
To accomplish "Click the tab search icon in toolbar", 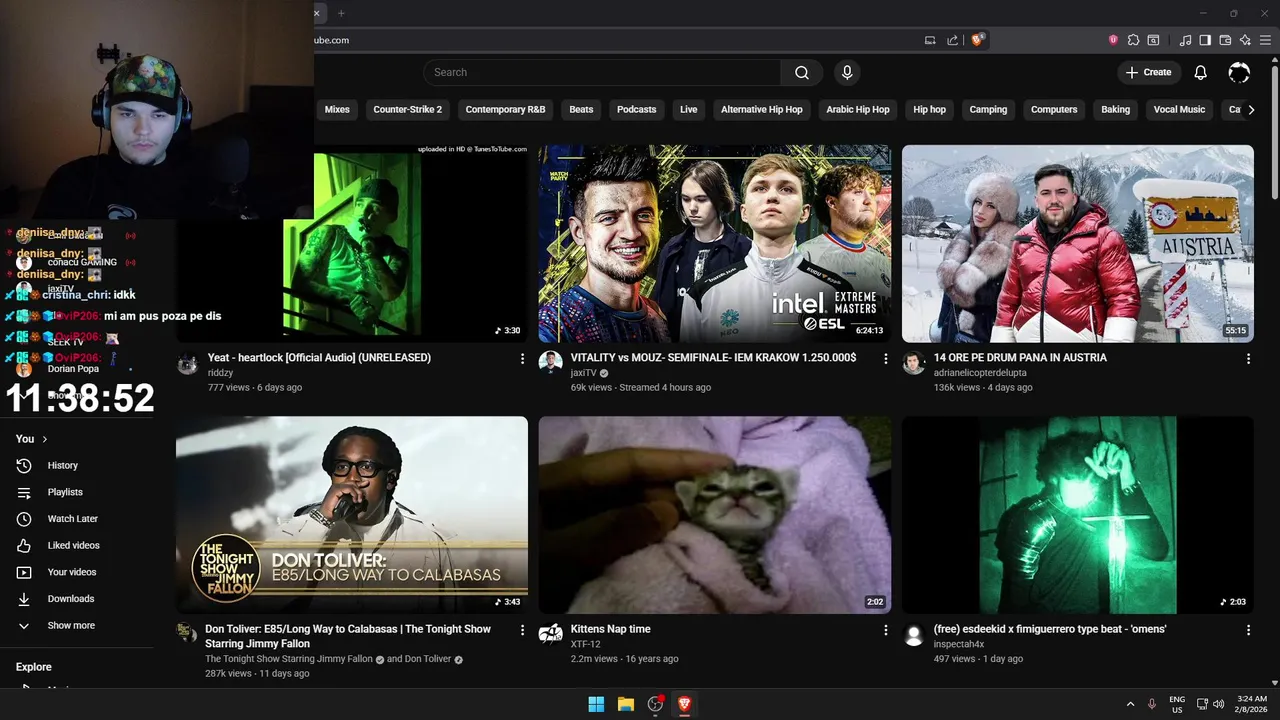I will click(x=1153, y=40).
